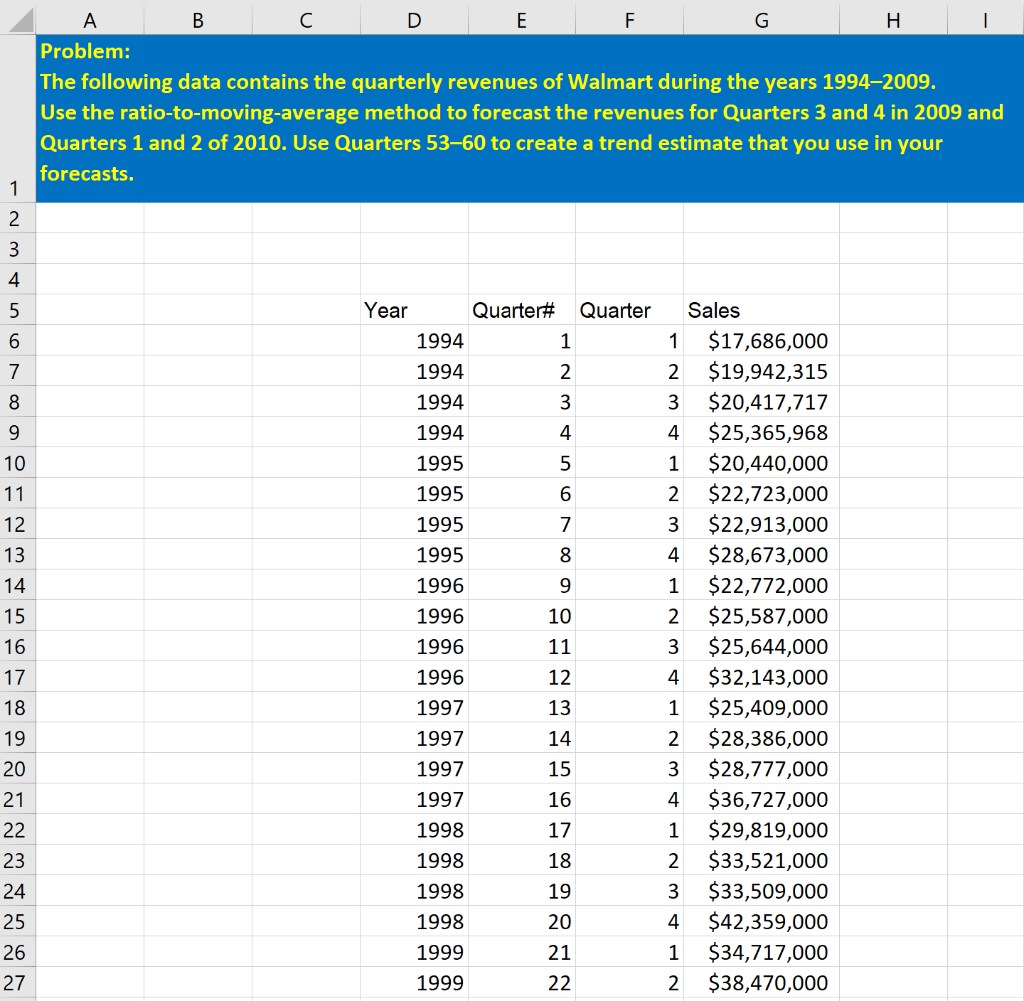The width and height of the screenshot is (1024, 1001).
Task: Select the cell with Quarter# value 22
Action: point(521,982)
